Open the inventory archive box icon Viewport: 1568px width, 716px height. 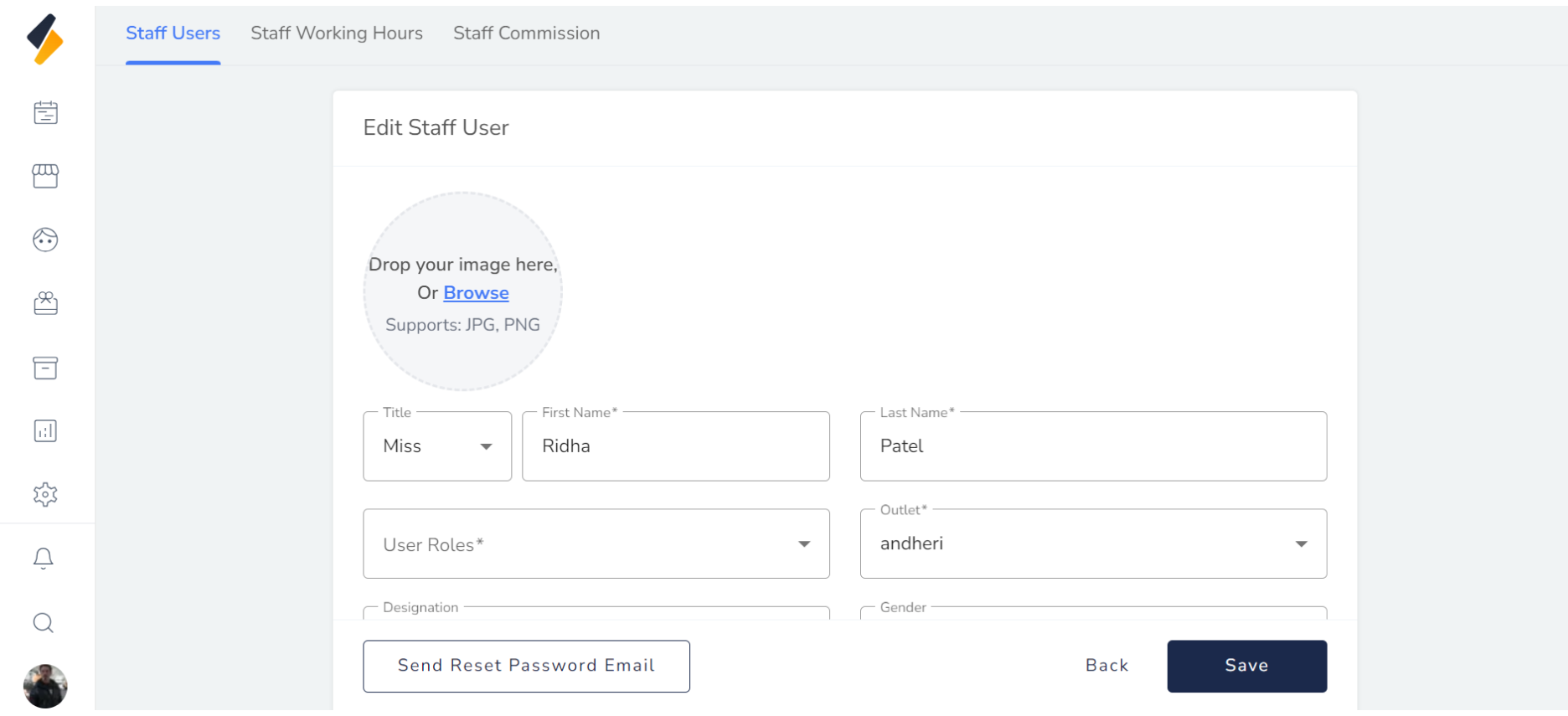pyautogui.click(x=45, y=368)
